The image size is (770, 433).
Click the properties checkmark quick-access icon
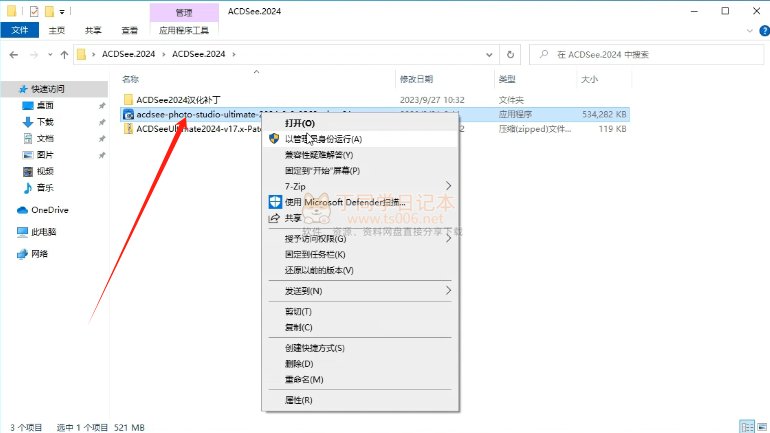tap(34, 11)
